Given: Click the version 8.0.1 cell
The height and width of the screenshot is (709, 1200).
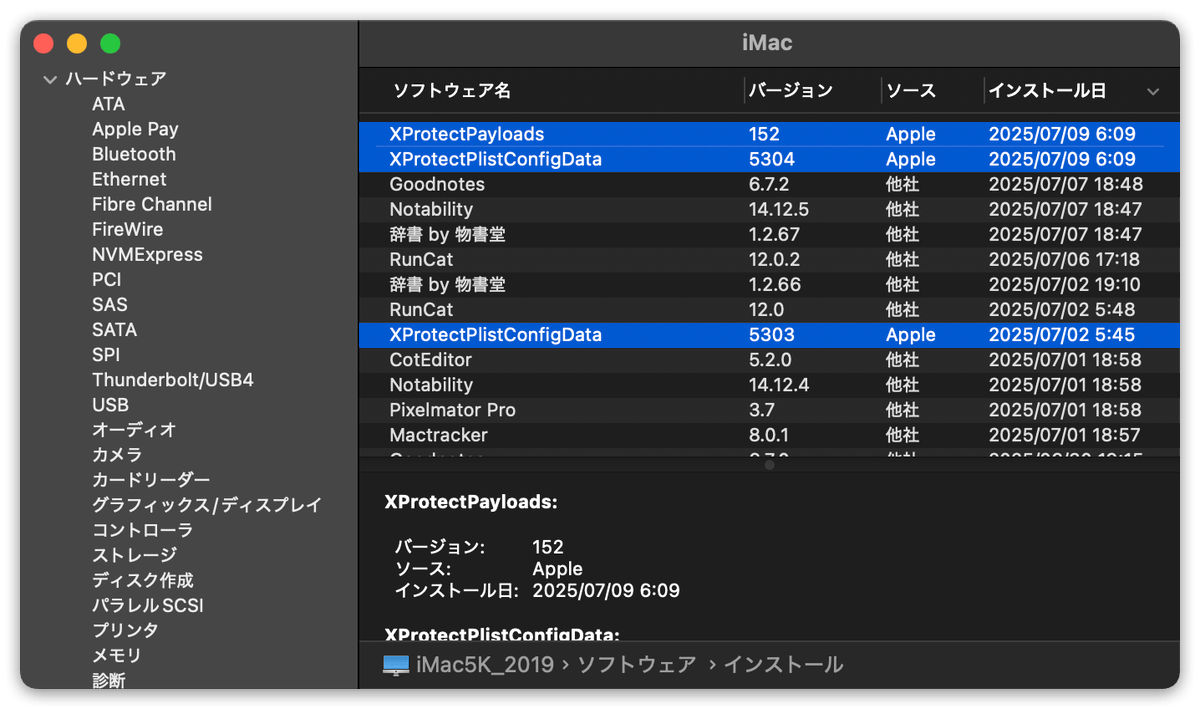Looking at the screenshot, I should (x=769, y=435).
